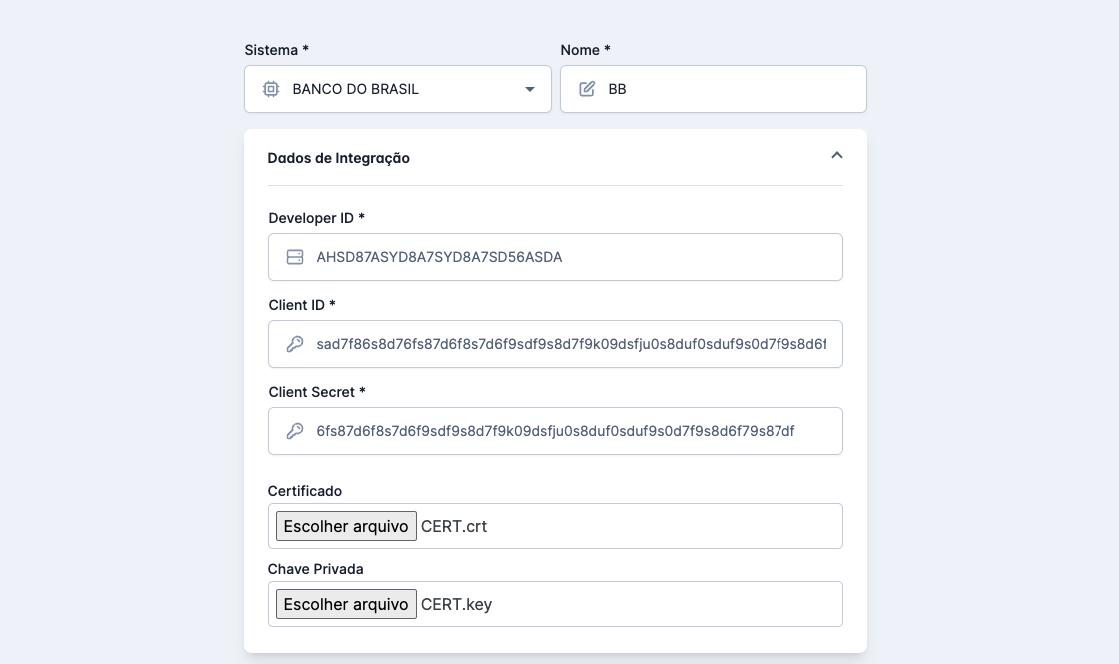
Task: Click the key icon in Client ID field
Action: tap(295, 344)
